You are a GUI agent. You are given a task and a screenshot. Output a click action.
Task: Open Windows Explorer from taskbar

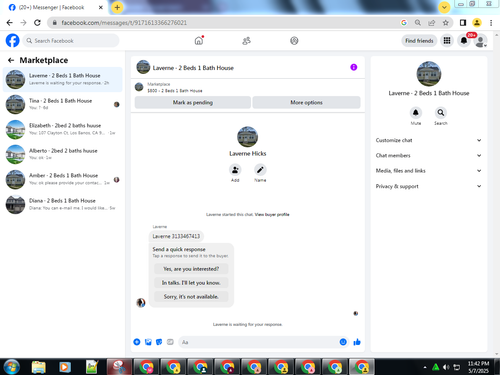point(38,367)
